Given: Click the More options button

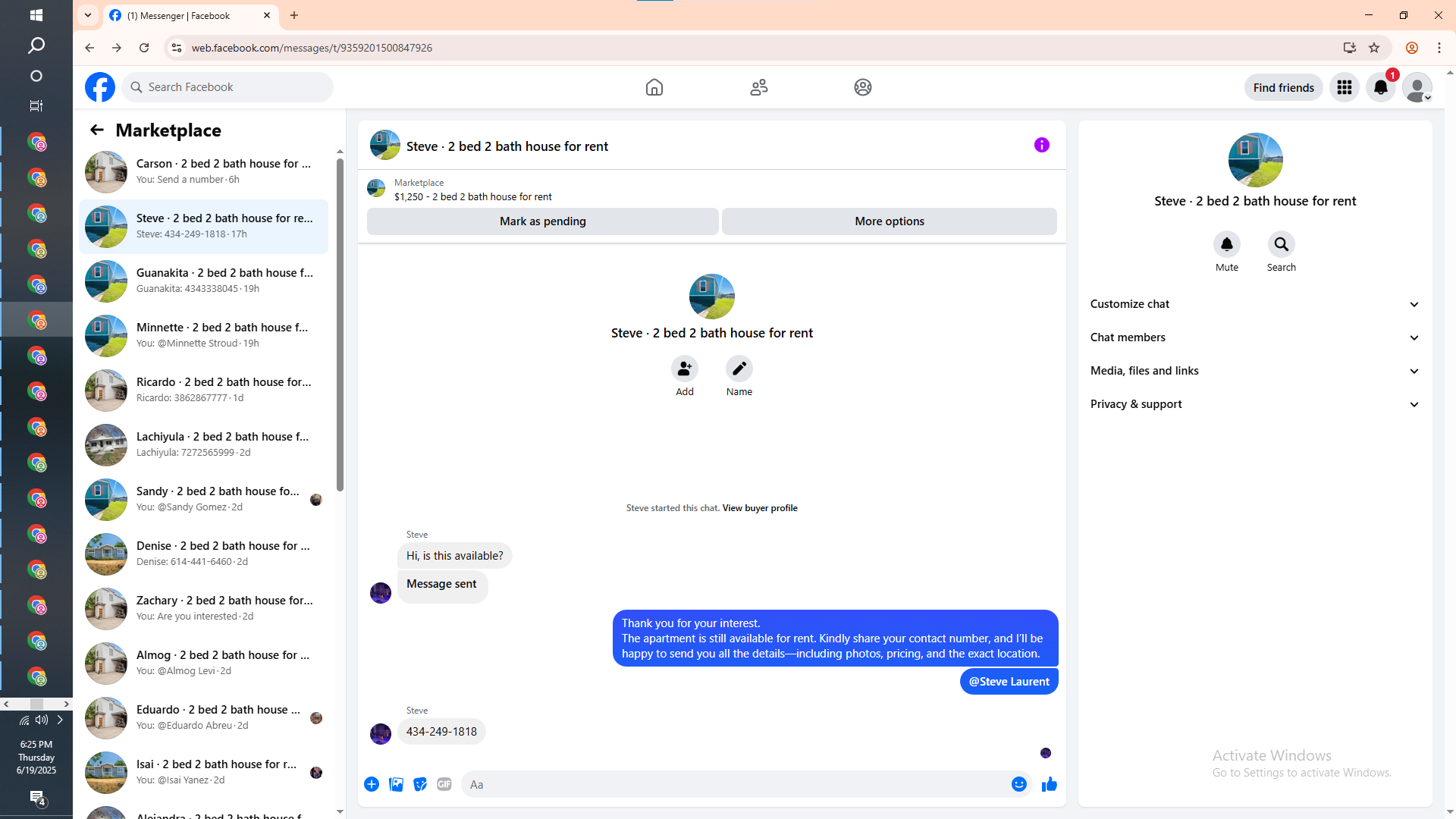Looking at the screenshot, I should click(890, 221).
